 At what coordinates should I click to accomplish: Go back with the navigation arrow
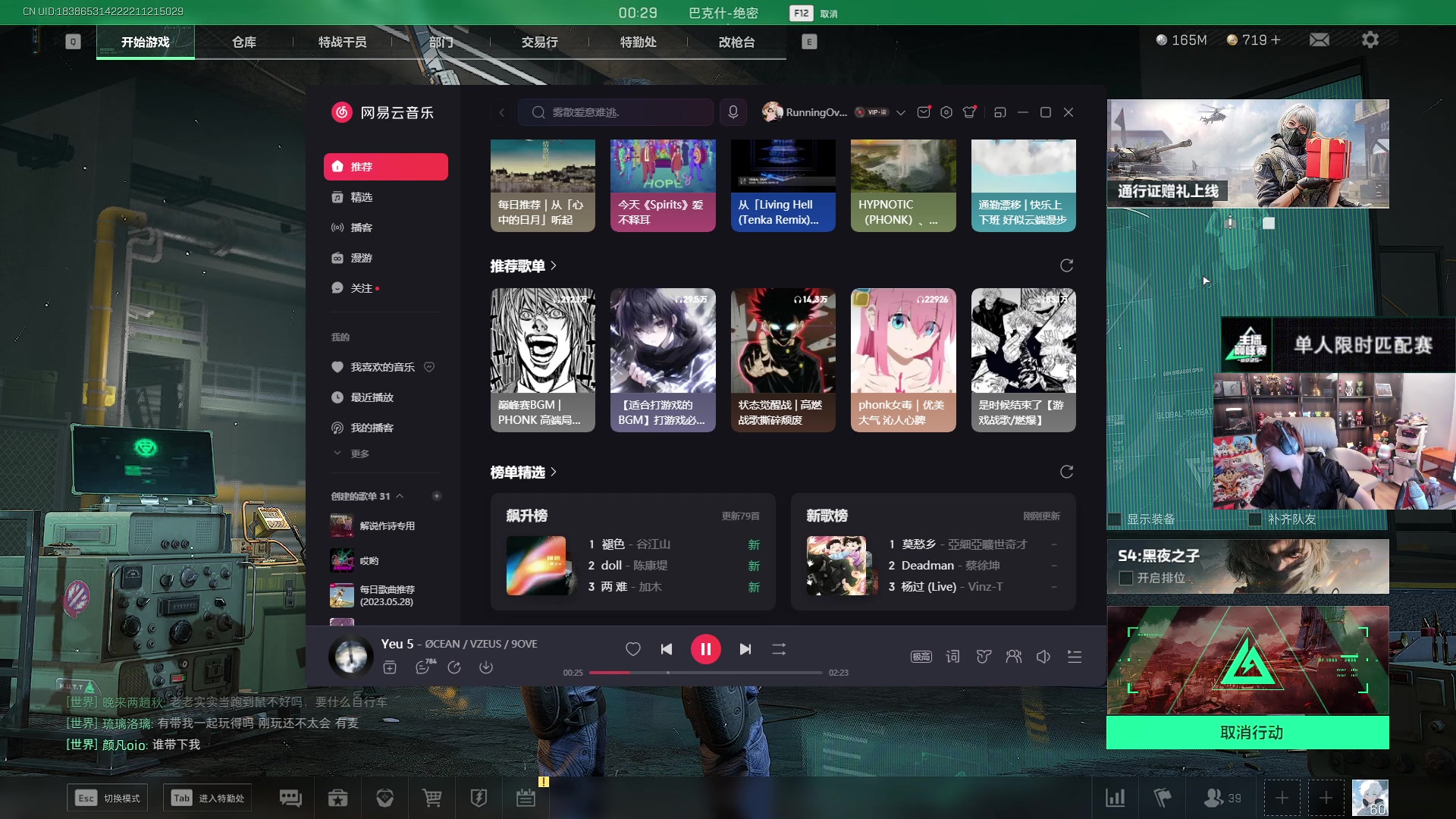click(x=501, y=112)
